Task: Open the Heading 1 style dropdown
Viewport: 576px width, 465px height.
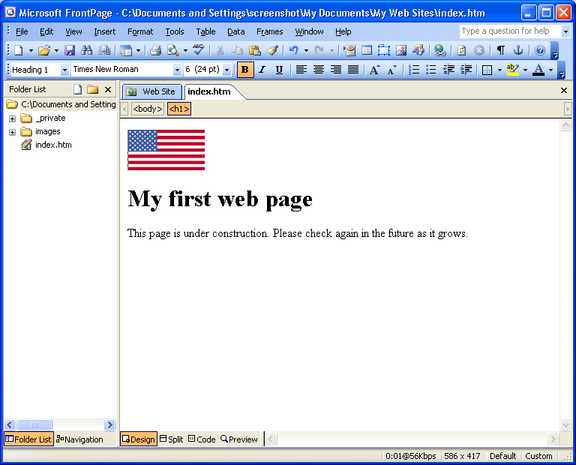Action: [x=64, y=69]
